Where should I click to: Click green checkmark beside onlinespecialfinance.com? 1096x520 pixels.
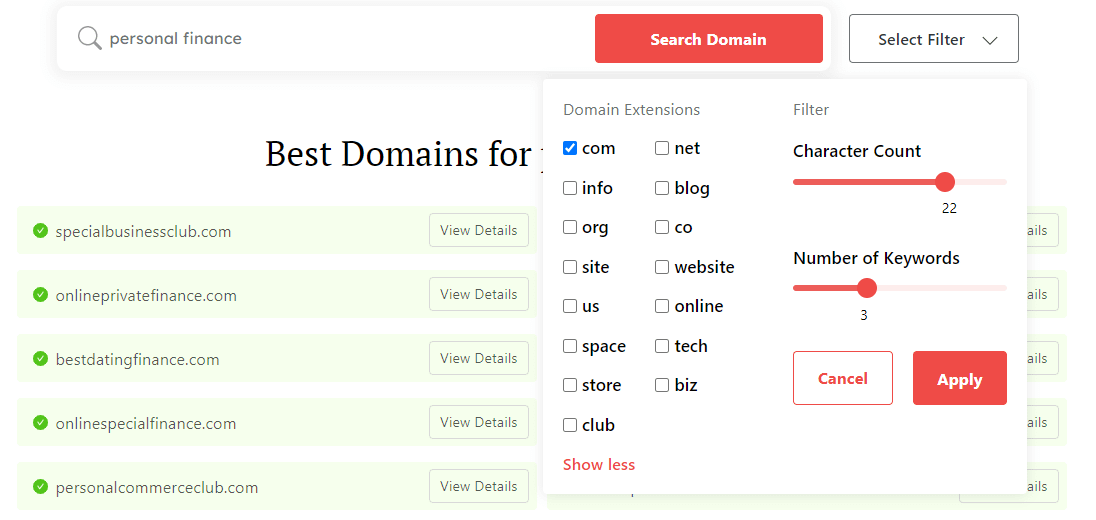(x=40, y=423)
